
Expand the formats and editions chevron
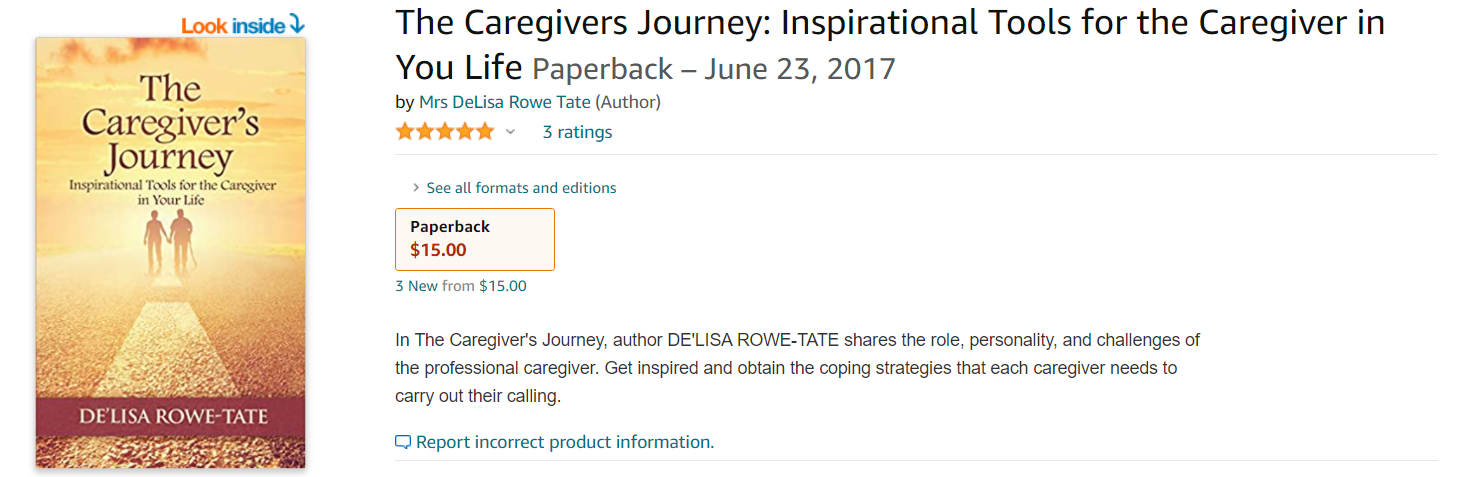pyautogui.click(x=416, y=188)
